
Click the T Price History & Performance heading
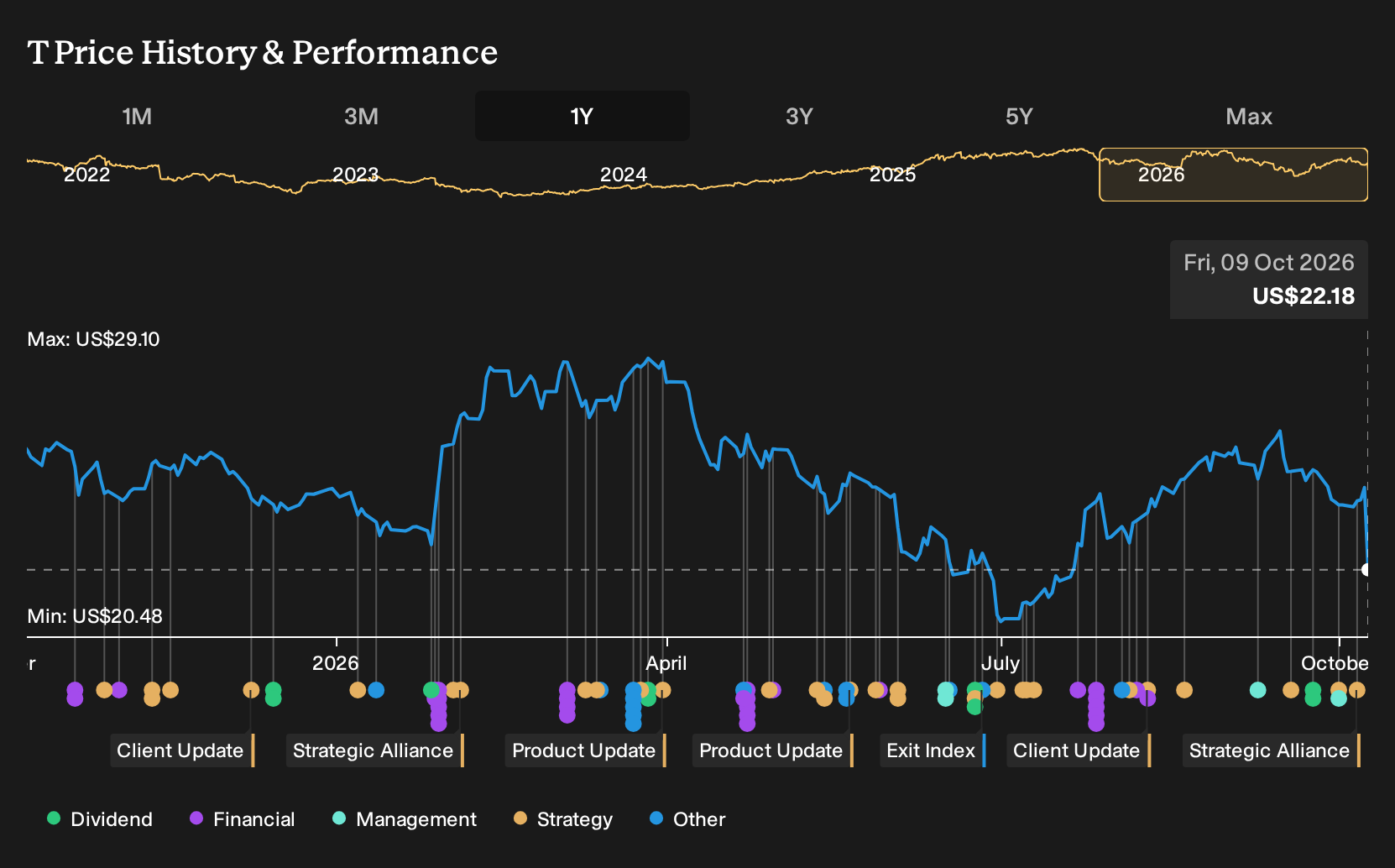click(263, 52)
